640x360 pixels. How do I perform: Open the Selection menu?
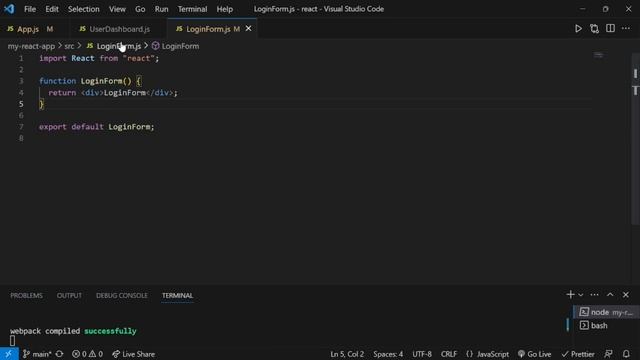(x=84, y=9)
